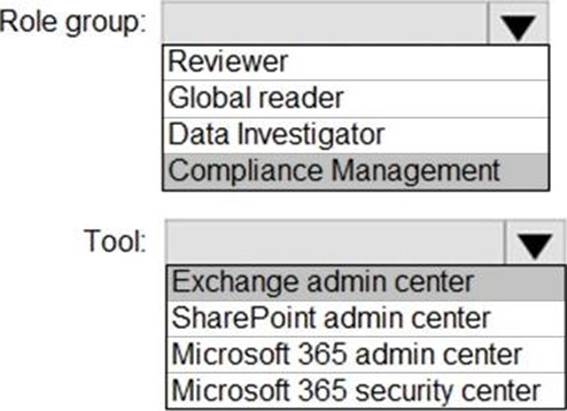Switch tool to Microsoft 365 security center
Image resolution: width=567 pixels, height=411 pixels.
tap(366, 390)
